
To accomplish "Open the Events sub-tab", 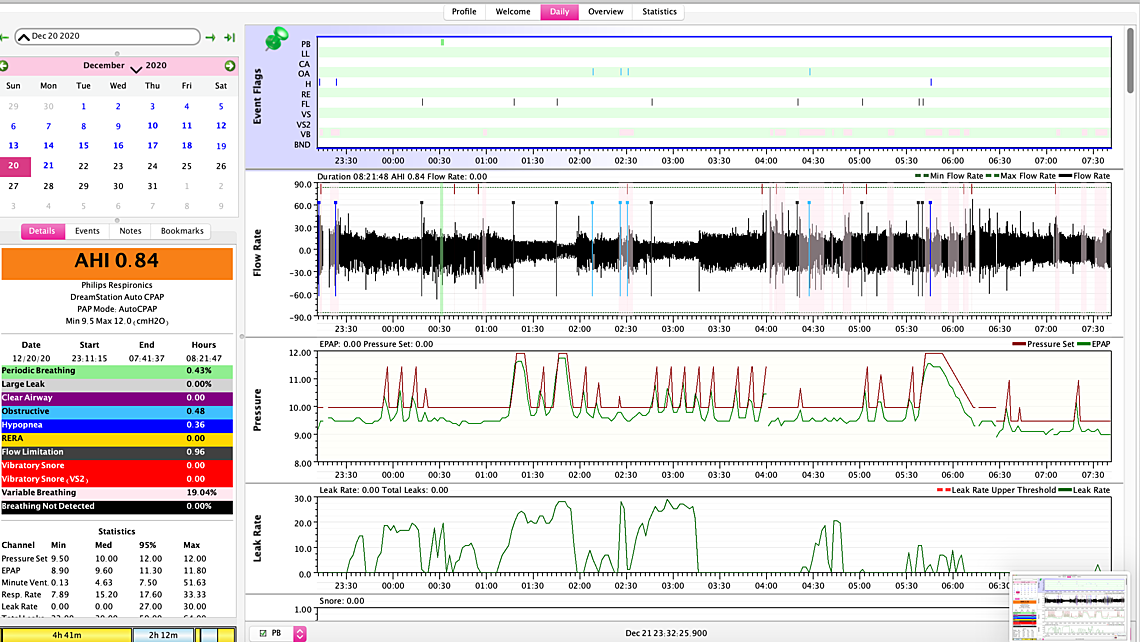I will click(87, 231).
